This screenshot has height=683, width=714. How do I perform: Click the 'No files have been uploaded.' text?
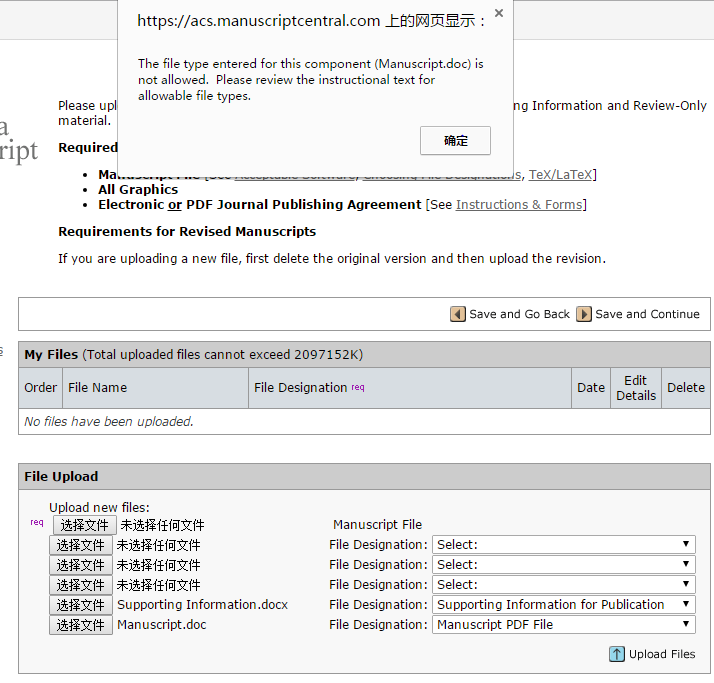109,422
